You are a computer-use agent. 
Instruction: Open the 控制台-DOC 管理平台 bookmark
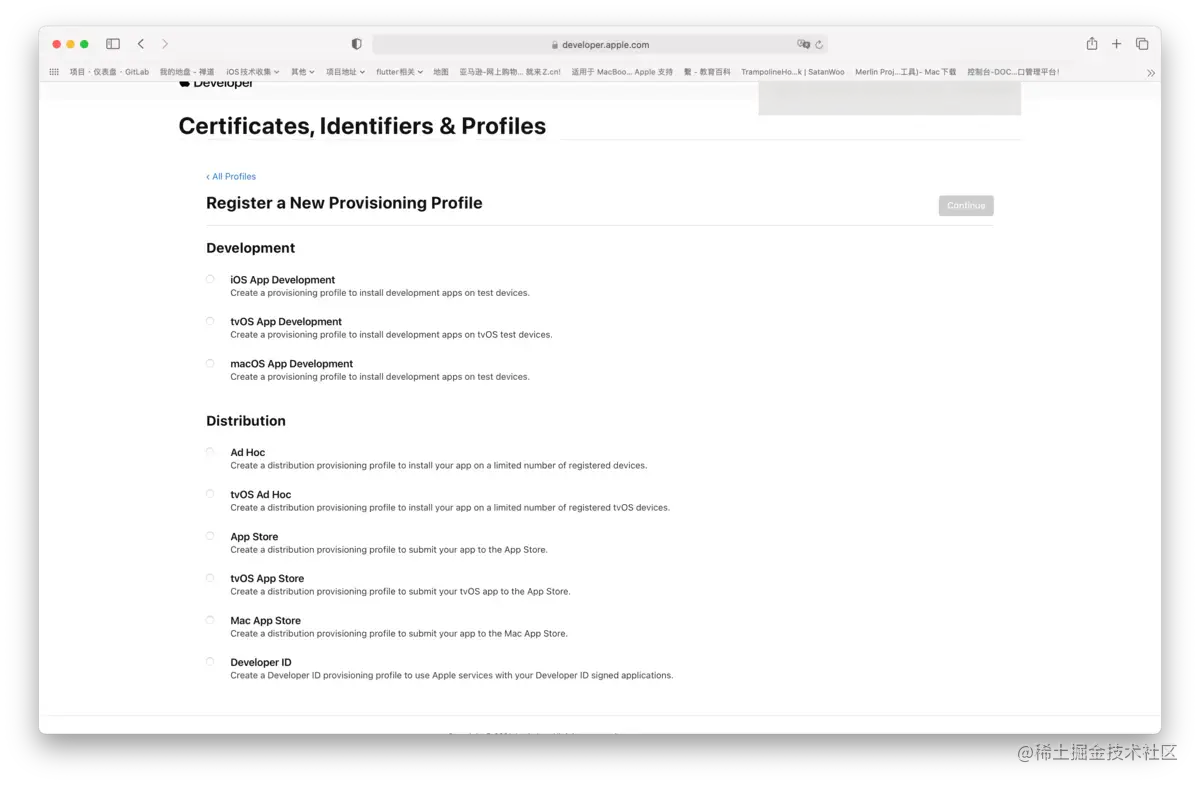pyautogui.click(x=1013, y=72)
